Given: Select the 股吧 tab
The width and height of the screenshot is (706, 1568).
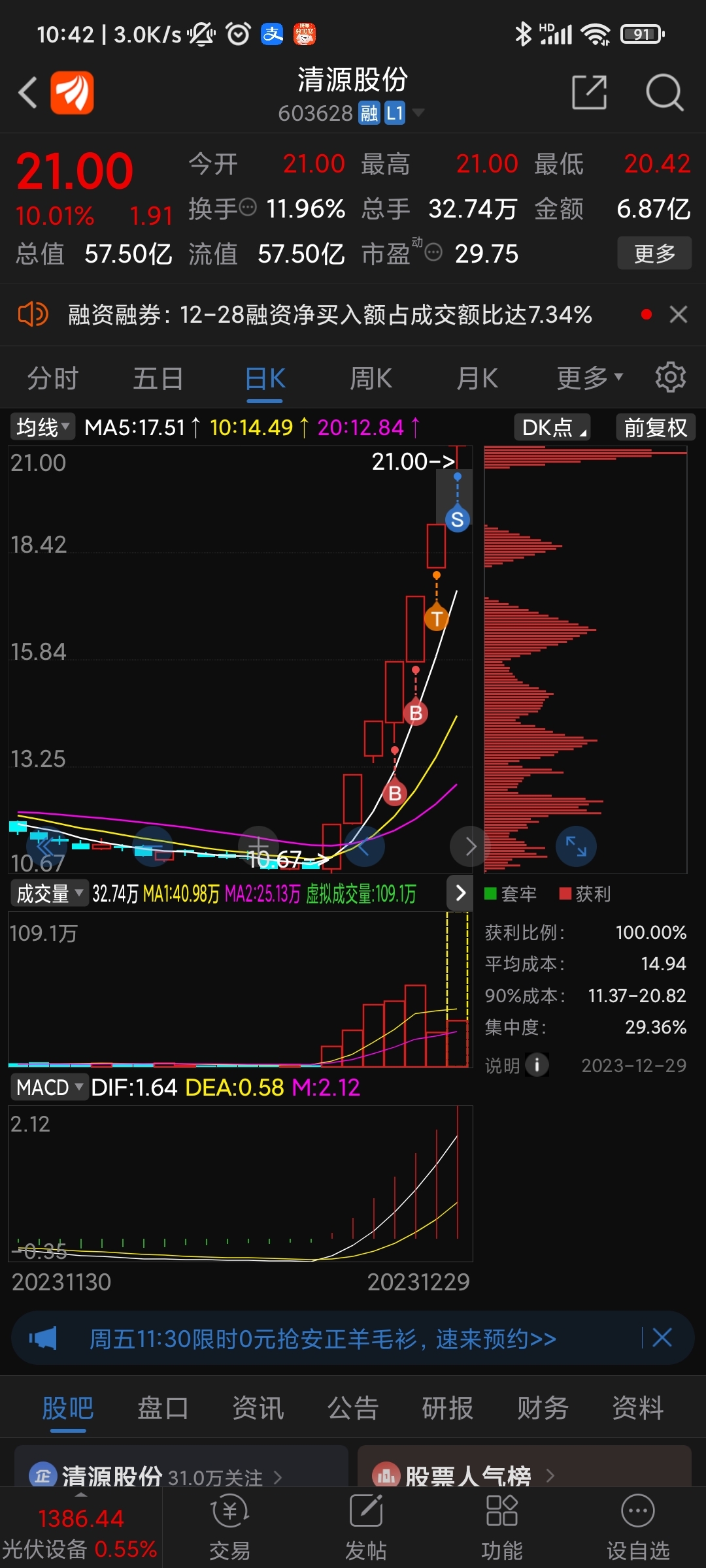Looking at the screenshot, I should click(x=68, y=1408).
